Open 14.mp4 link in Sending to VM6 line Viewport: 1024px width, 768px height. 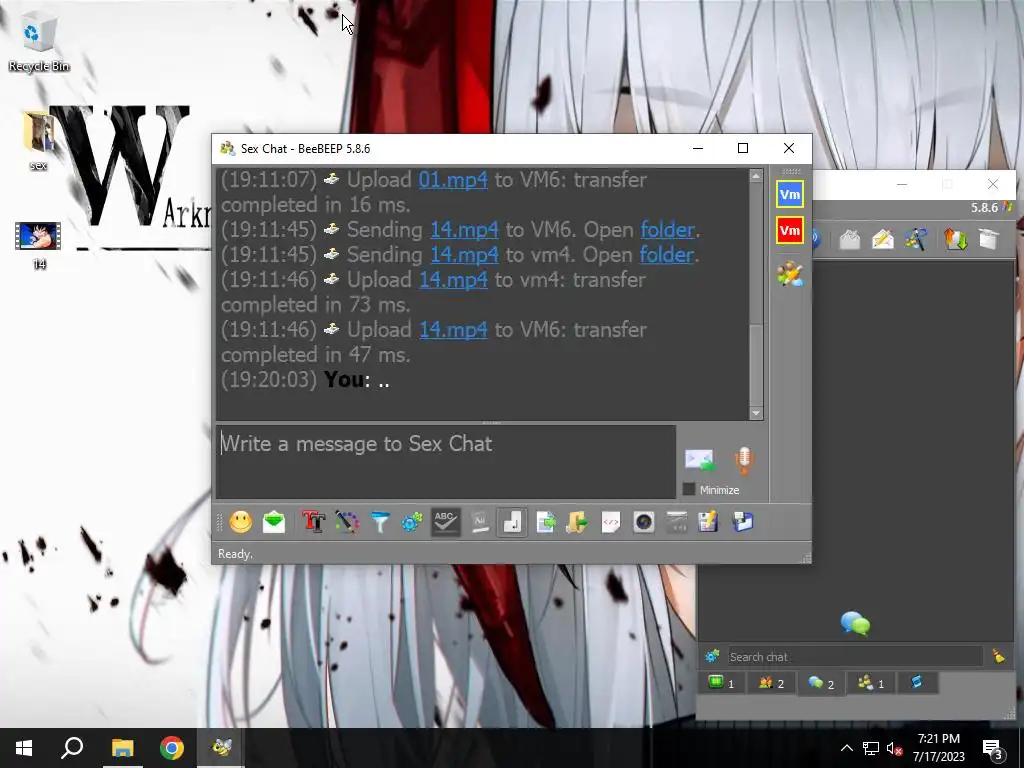[464, 230]
